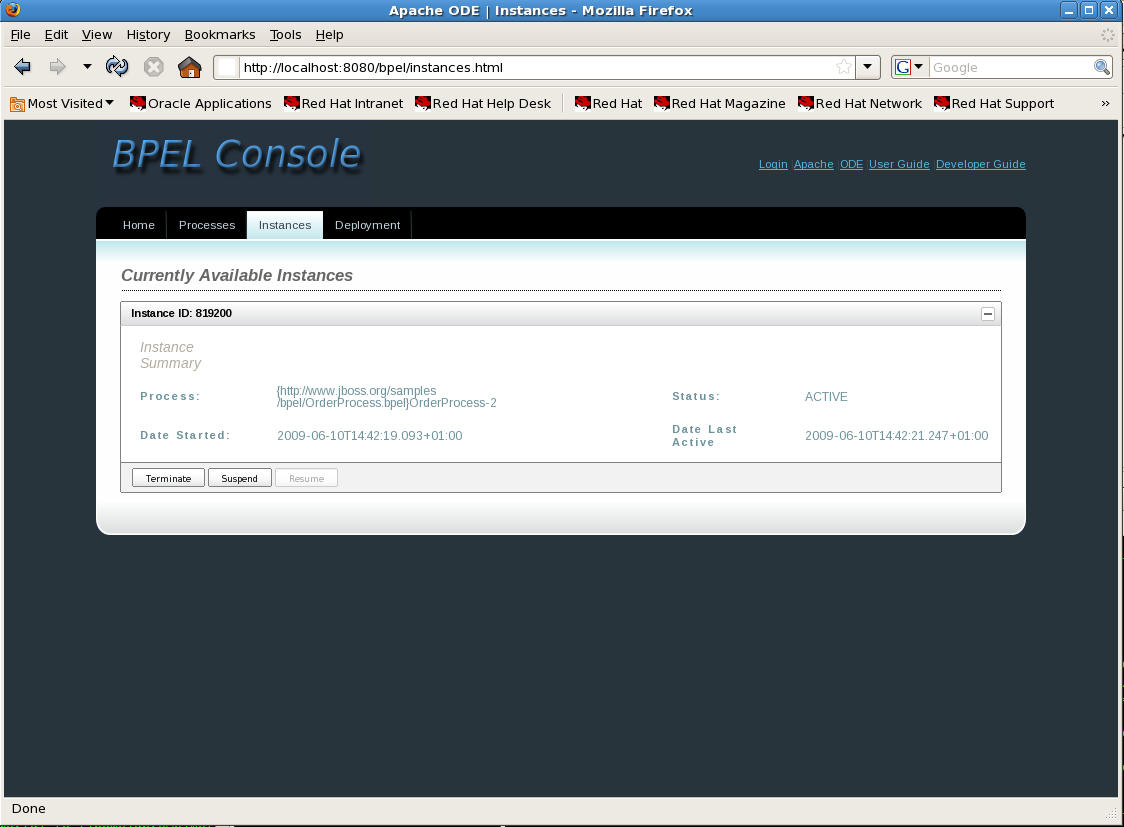Open the recent pages history dropdown arrow

point(87,67)
